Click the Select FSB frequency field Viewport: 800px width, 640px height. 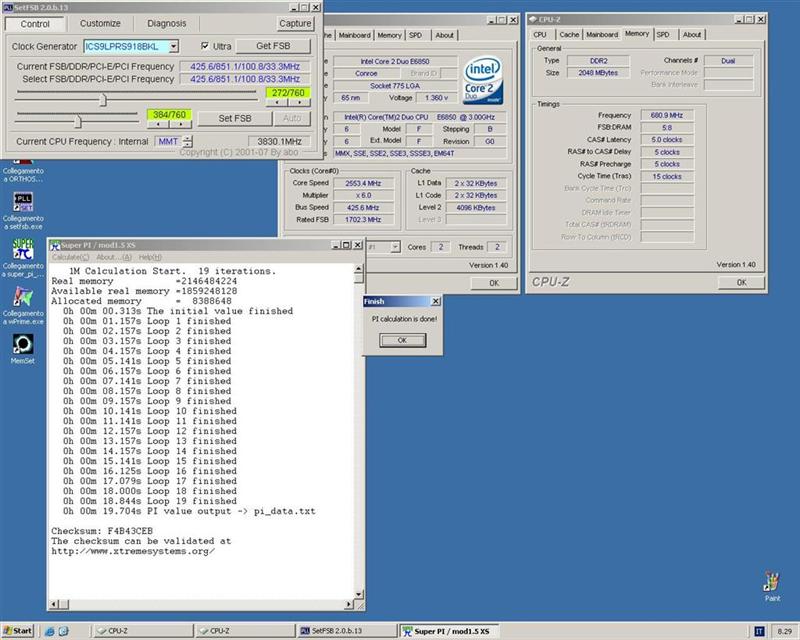point(245,79)
